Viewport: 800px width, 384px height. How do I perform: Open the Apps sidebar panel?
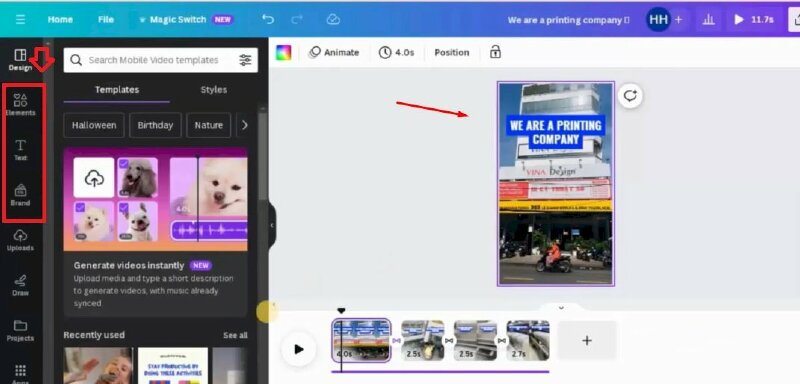click(20, 373)
